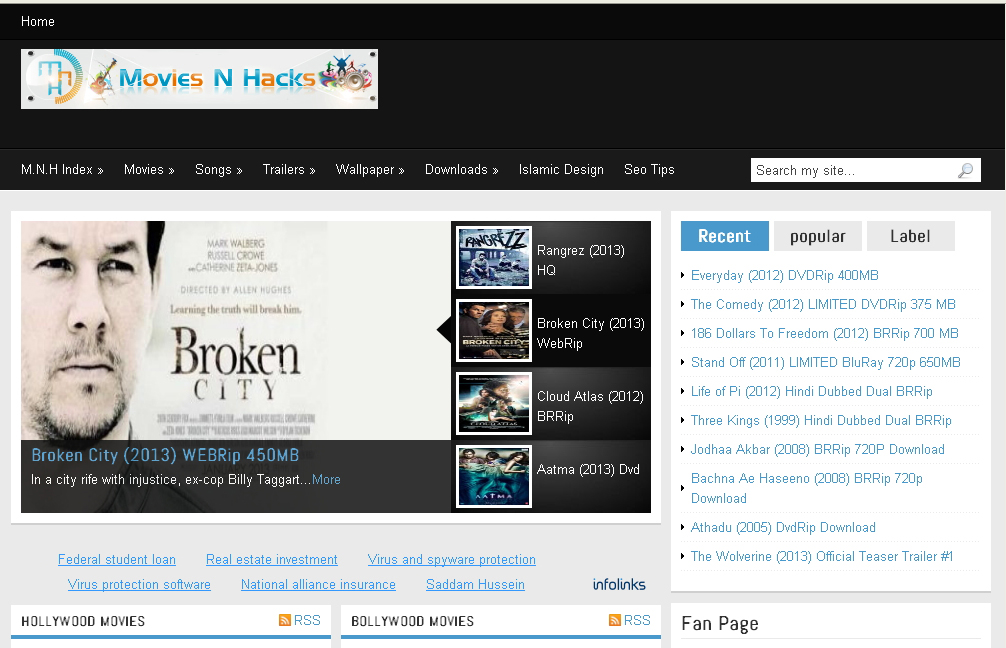Open Bachna Ae Haseeno (2008) post
Viewport: 1006px width, 648px height.
806,488
